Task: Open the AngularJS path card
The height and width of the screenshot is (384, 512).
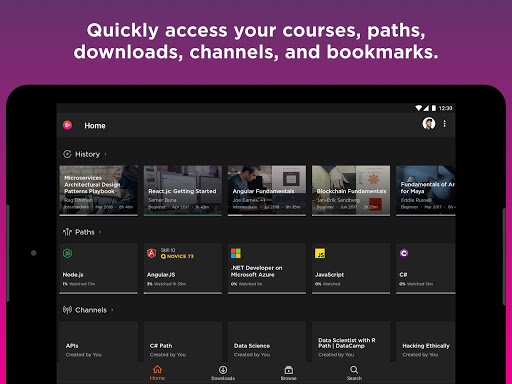Action: coord(183,269)
